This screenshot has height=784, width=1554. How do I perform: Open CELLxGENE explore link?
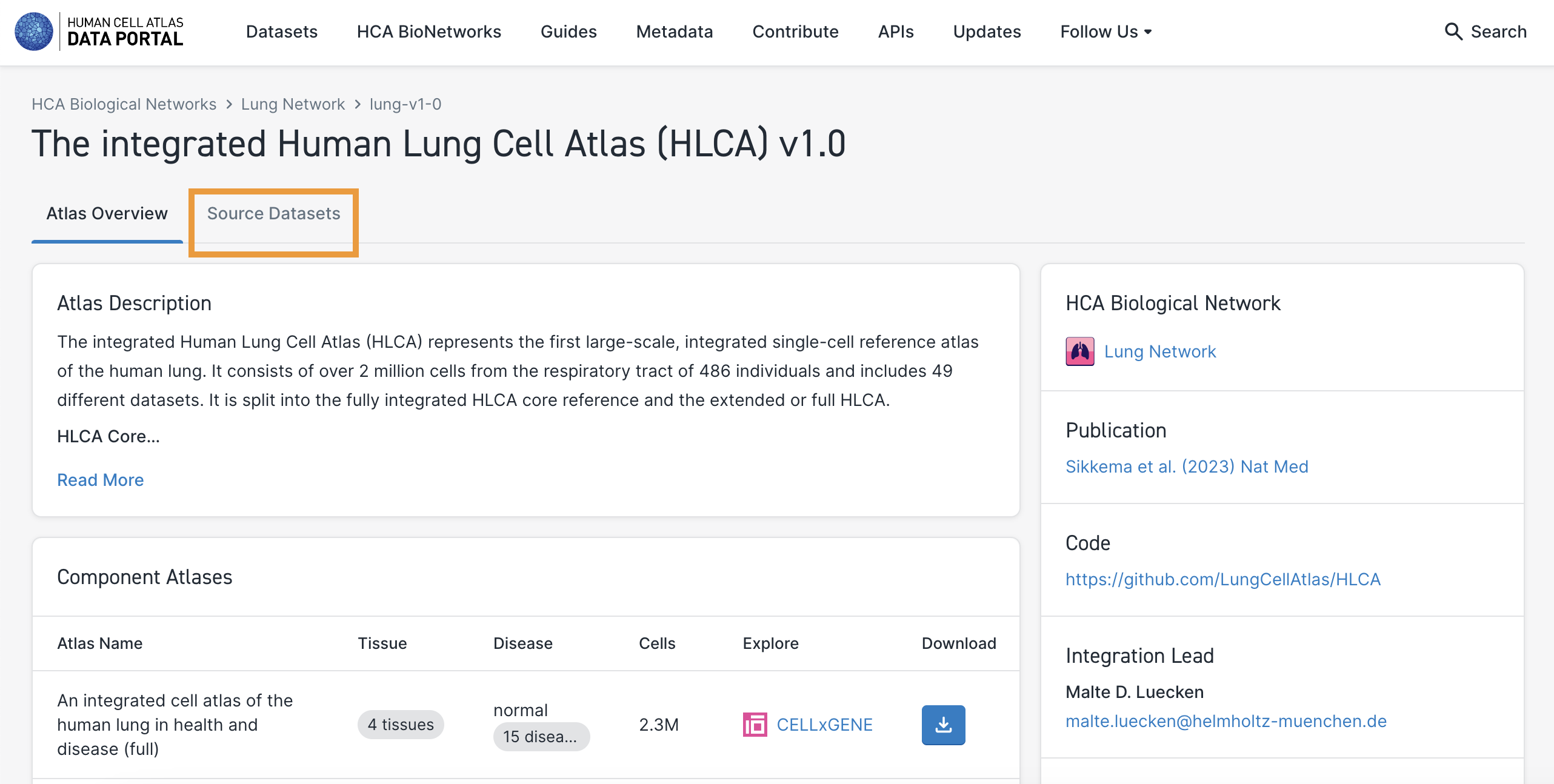[824, 725]
